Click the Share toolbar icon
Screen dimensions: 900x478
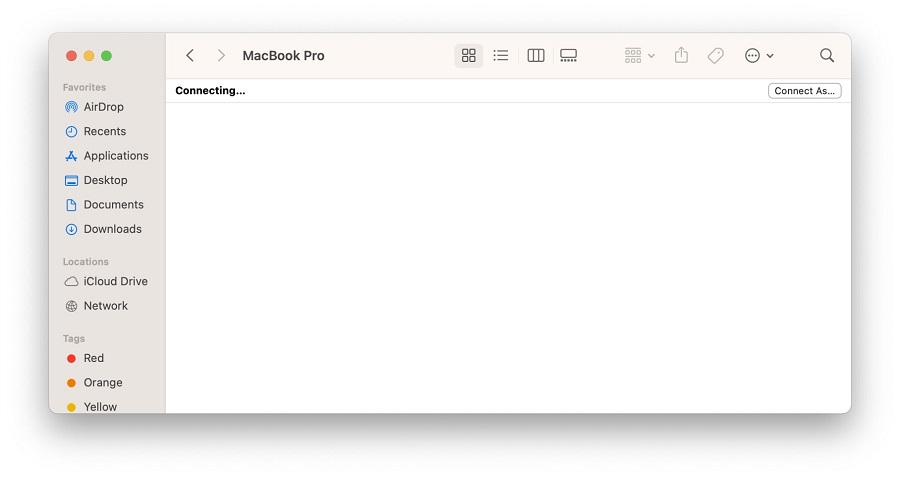681,56
